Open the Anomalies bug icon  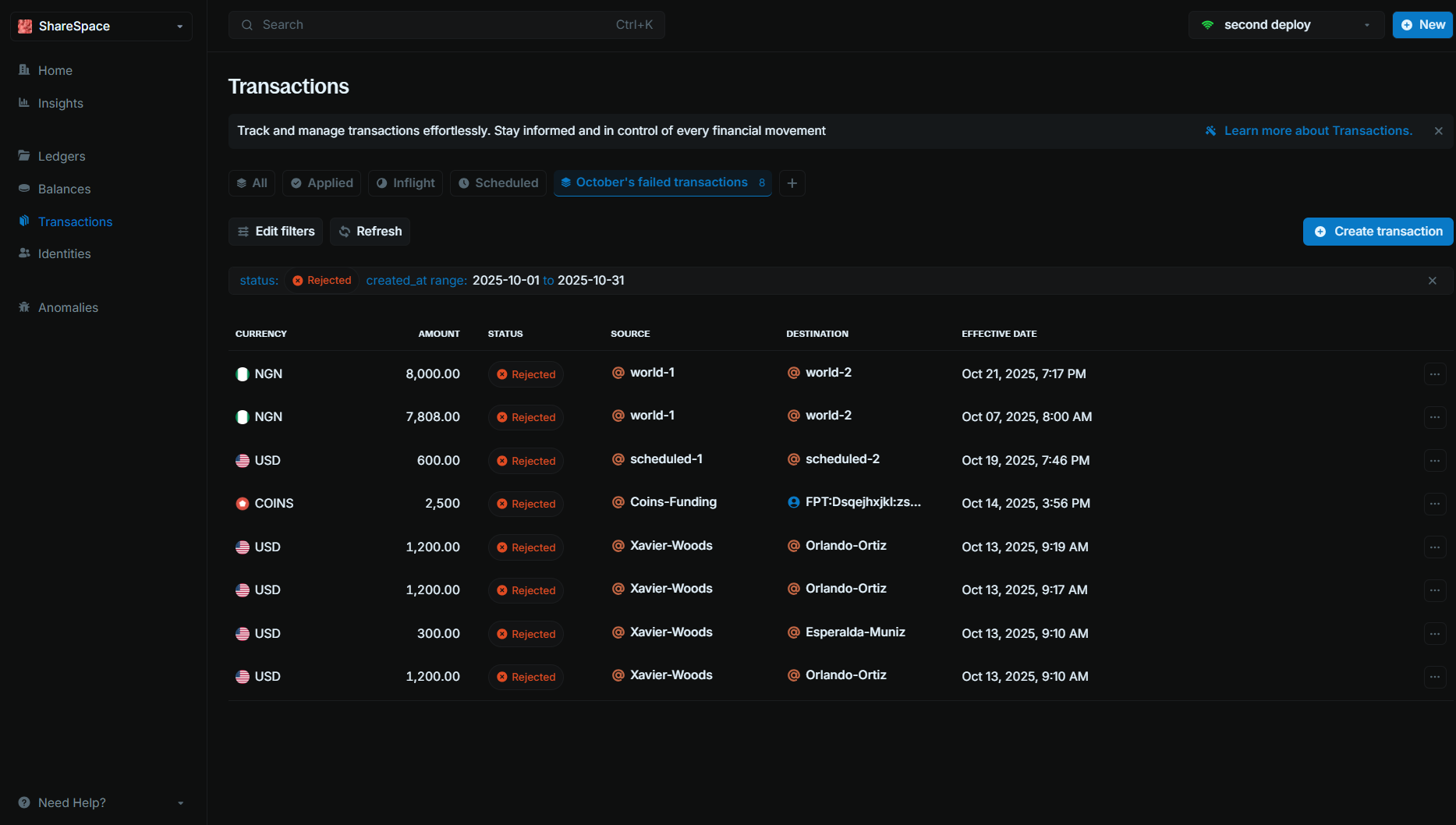[24, 307]
